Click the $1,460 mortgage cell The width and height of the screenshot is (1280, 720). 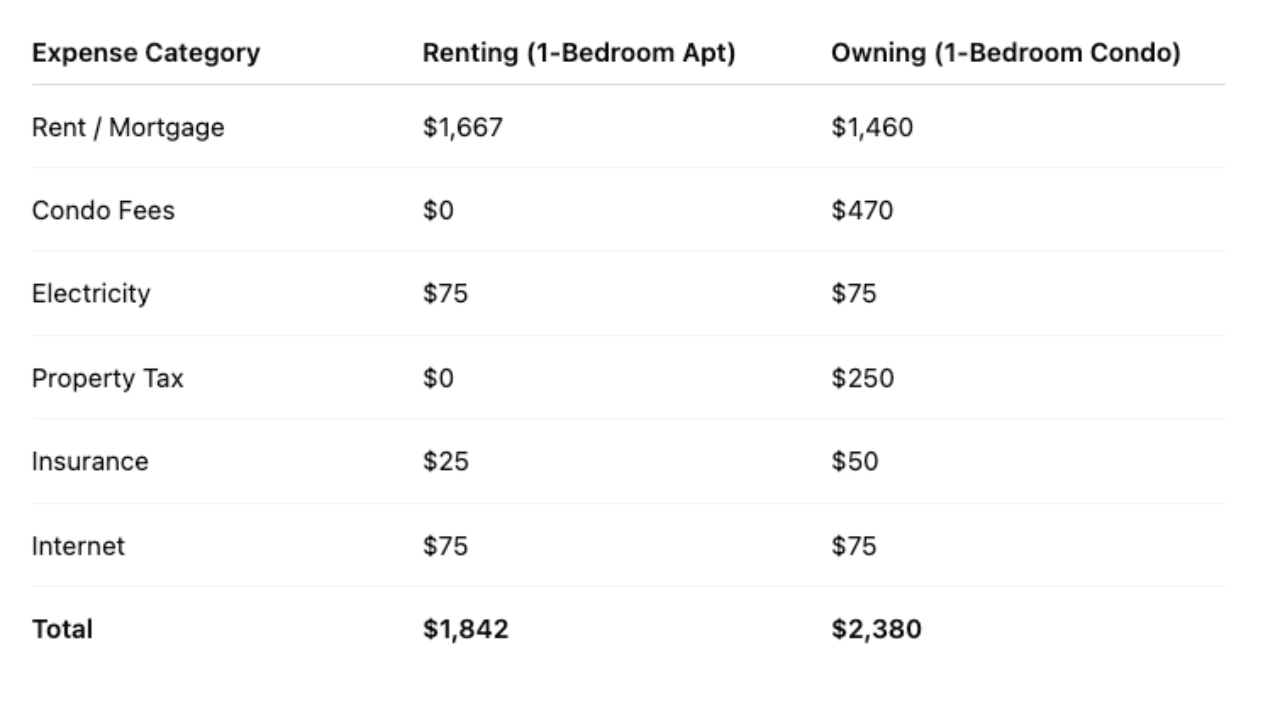pos(872,128)
